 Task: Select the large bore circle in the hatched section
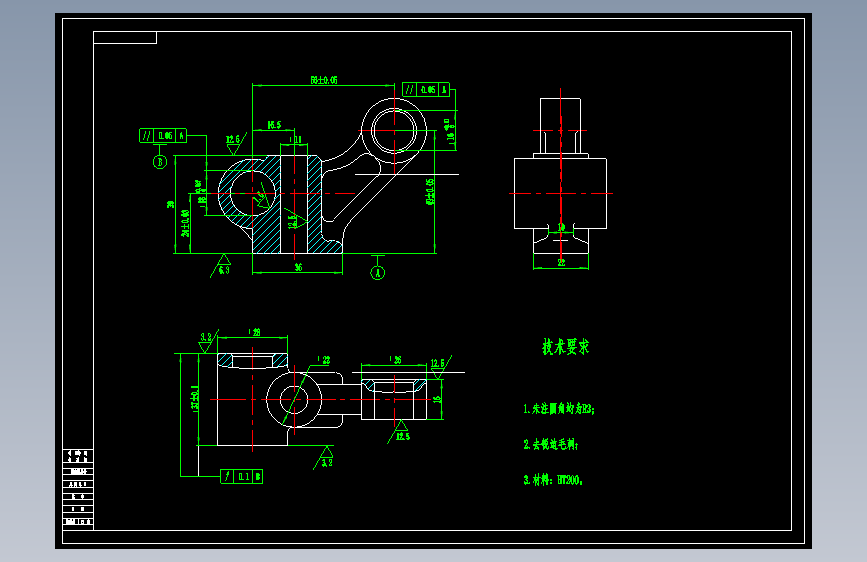coord(252,193)
